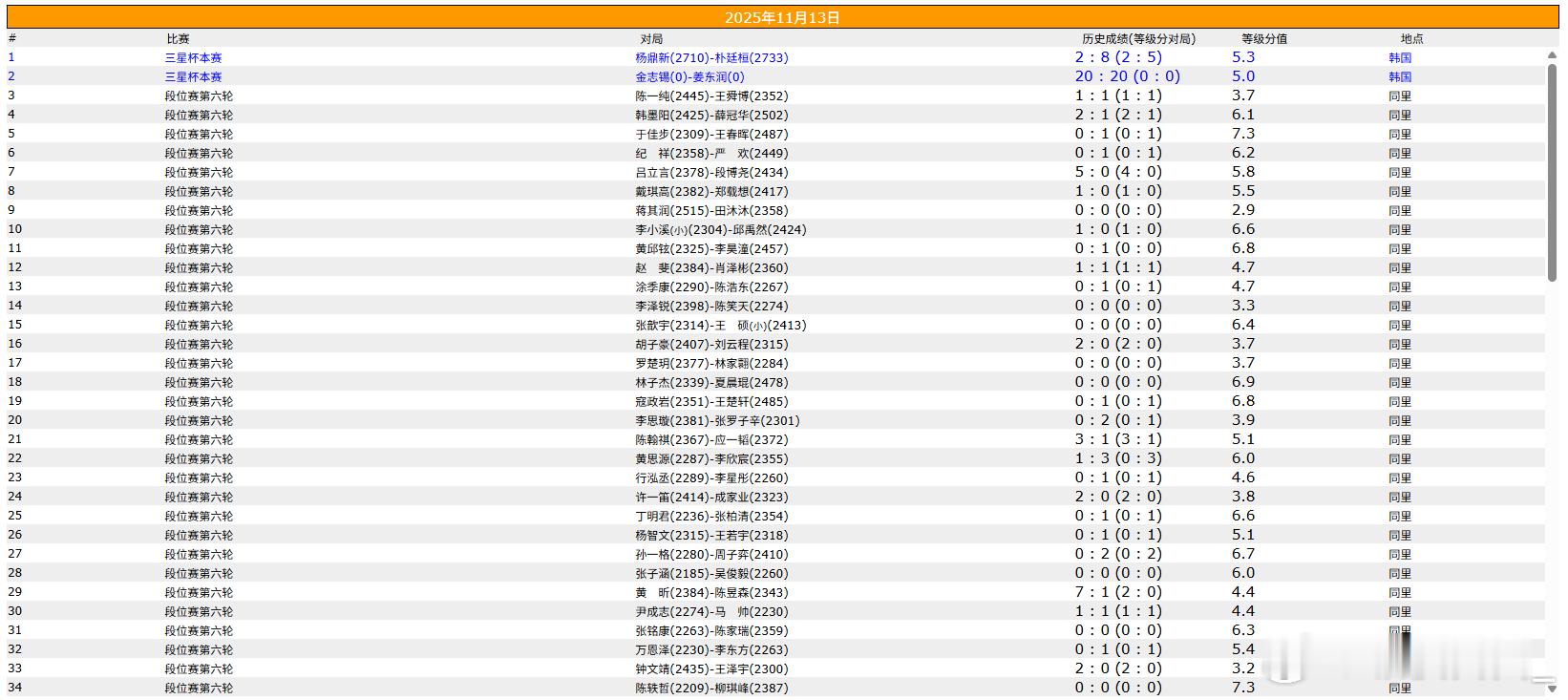Select the match 李泽锐(2398)-陈芙天(2274)
This screenshot has width=1568, height=700.
coord(712,306)
